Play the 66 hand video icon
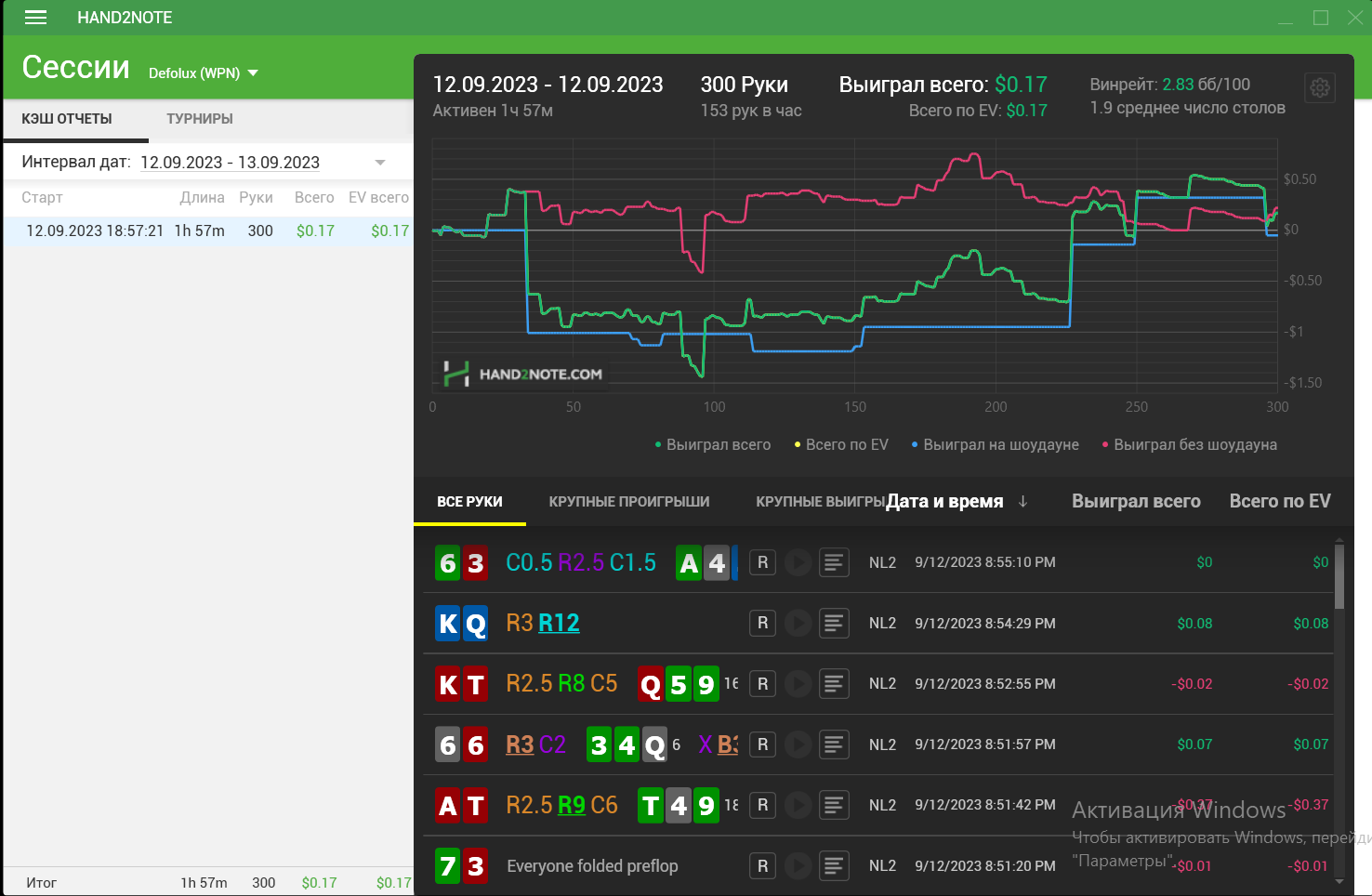The width and height of the screenshot is (1372, 896). coord(798,744)
